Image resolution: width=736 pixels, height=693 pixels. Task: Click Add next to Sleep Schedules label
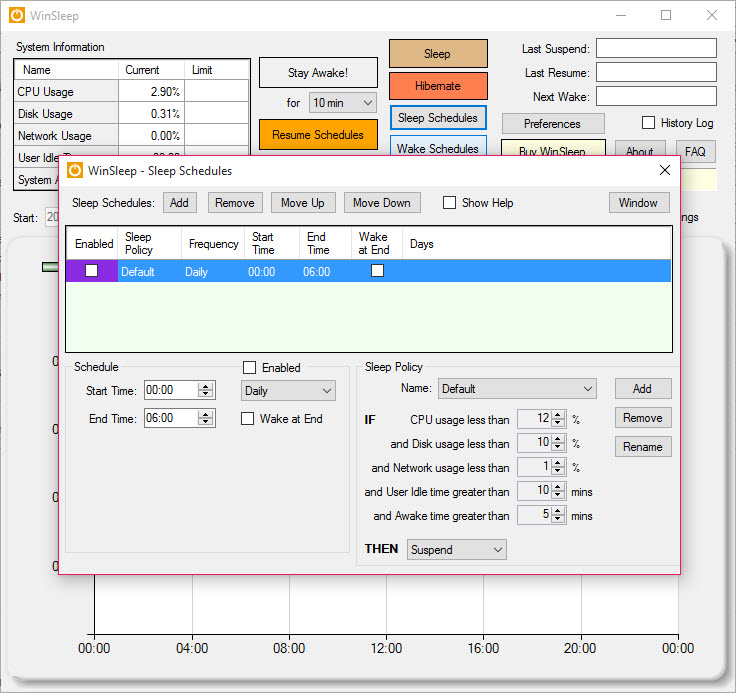[180, 203]
